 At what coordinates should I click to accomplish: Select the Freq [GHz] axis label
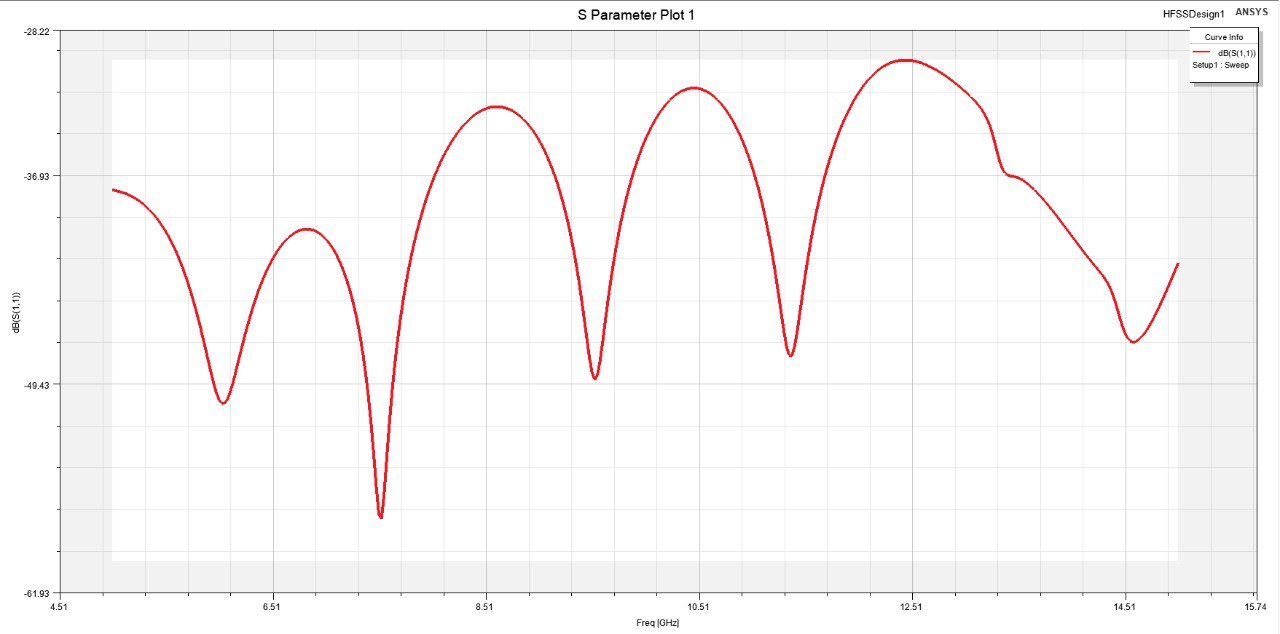point(657,623)
